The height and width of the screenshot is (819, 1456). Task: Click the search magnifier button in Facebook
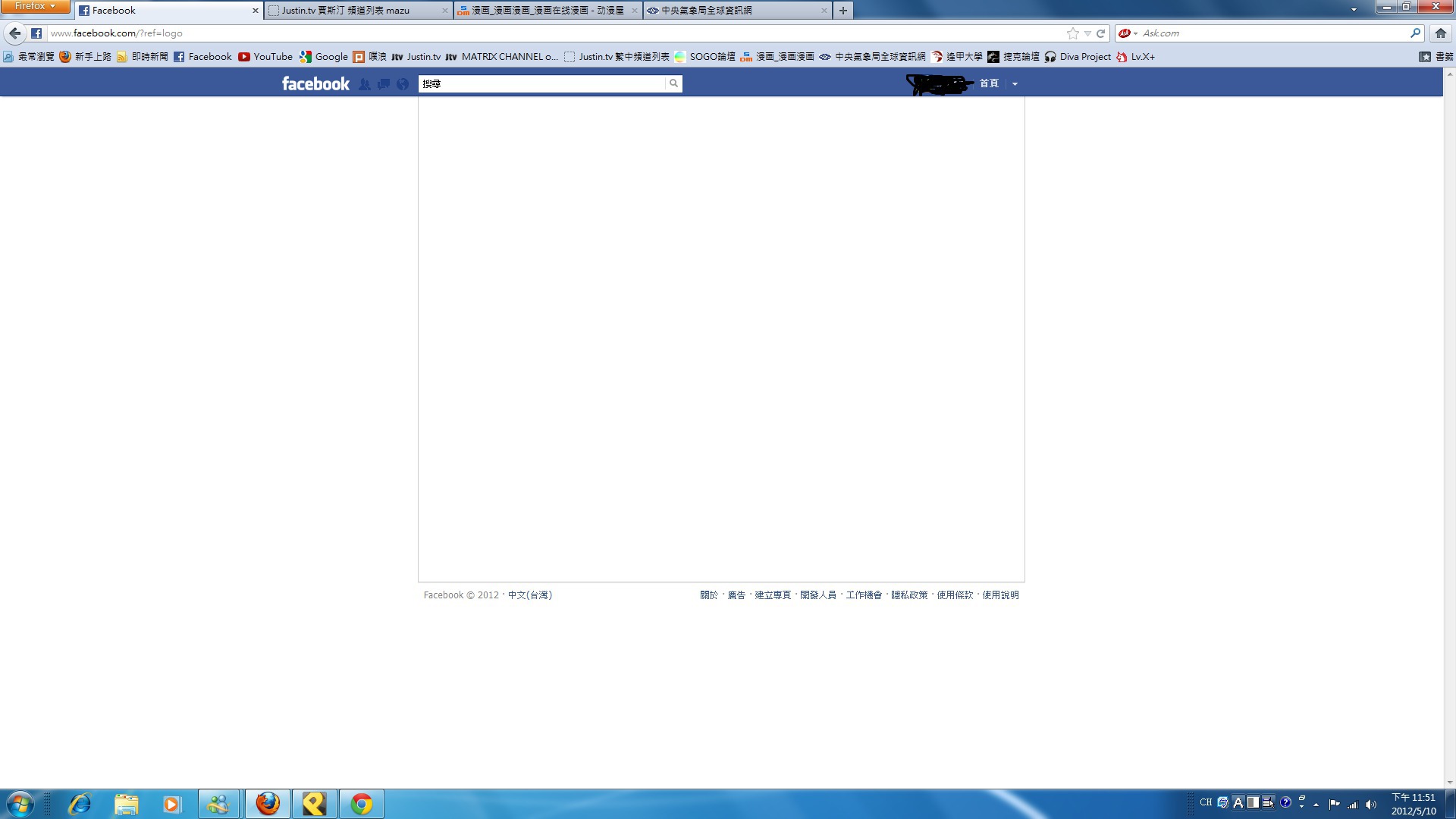click(x=673, y=83)
